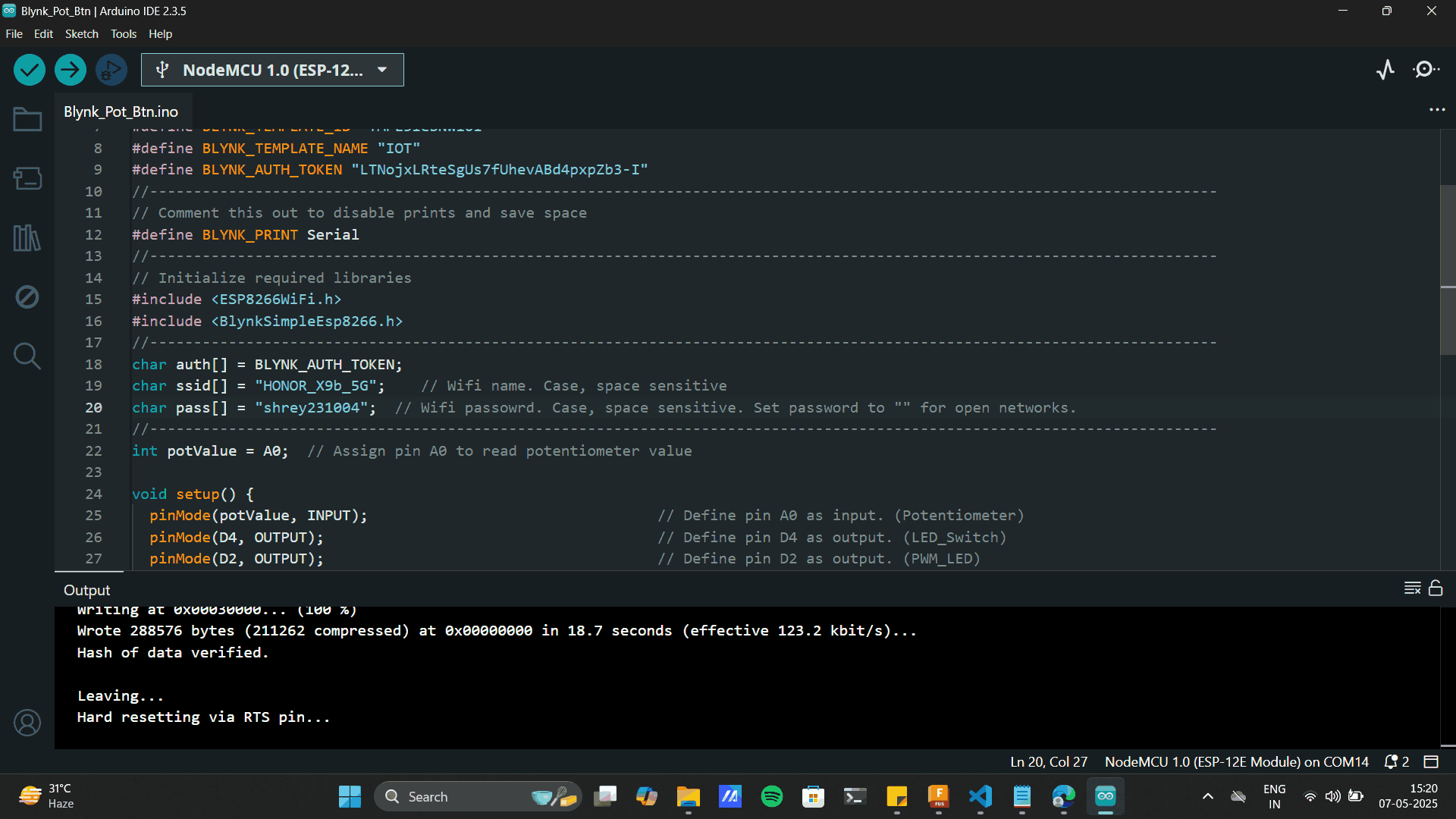Open the Serial Monitor
Screen dimensions: 1456x819
pyautogui.click(x=1426, y=70)
